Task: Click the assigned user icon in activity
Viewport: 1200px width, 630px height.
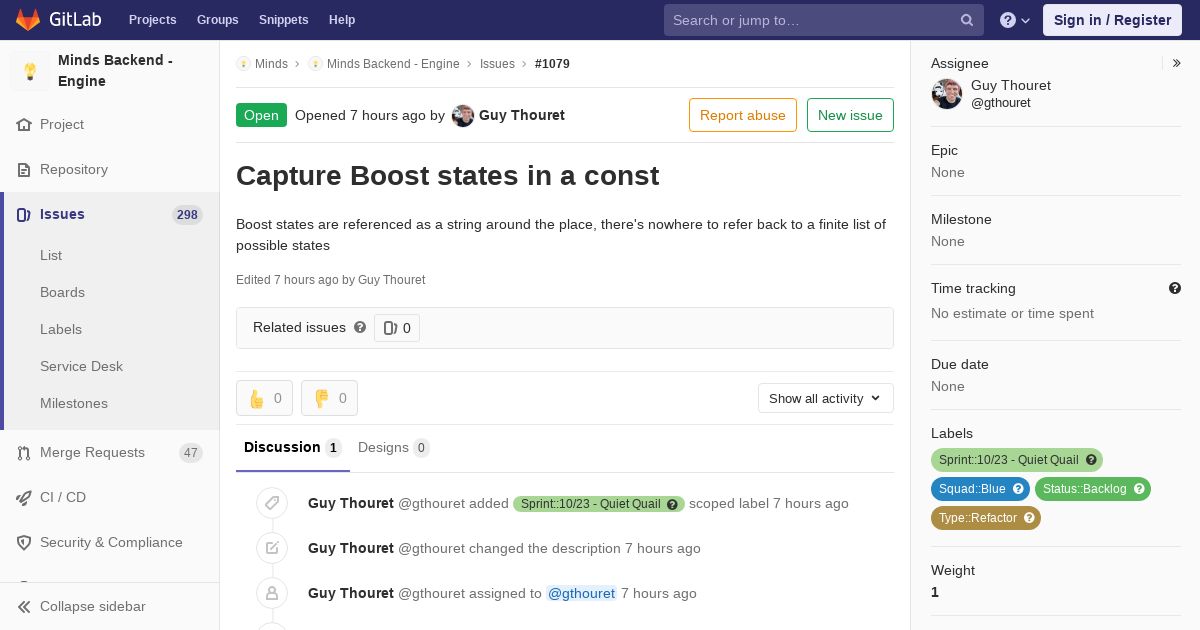Action: pyautogui.click(x=272, y=593)
